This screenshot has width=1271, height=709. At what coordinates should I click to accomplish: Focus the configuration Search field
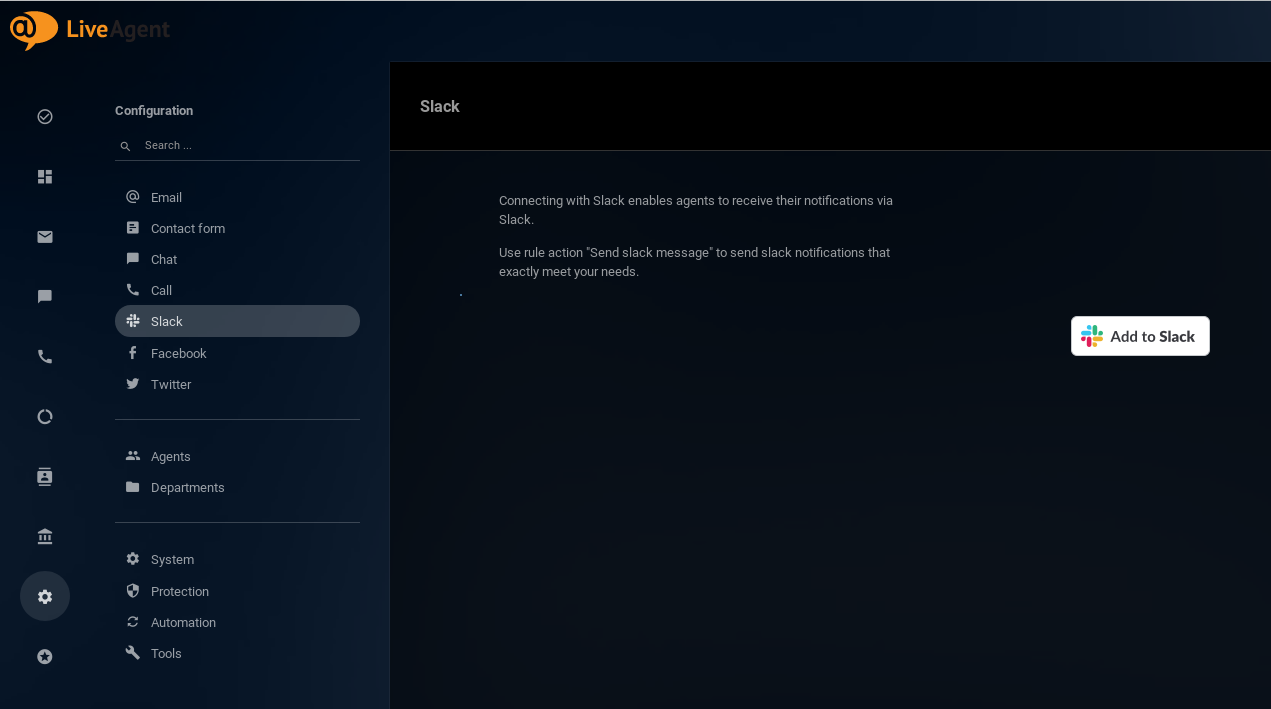(237, 146)
